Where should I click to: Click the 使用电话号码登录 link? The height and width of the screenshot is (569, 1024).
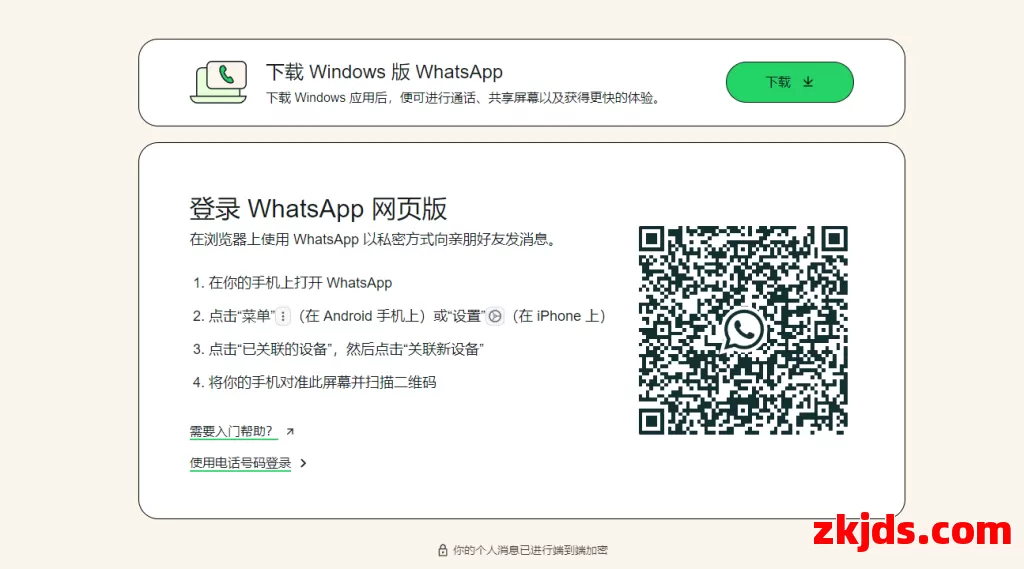click(240, 463)
